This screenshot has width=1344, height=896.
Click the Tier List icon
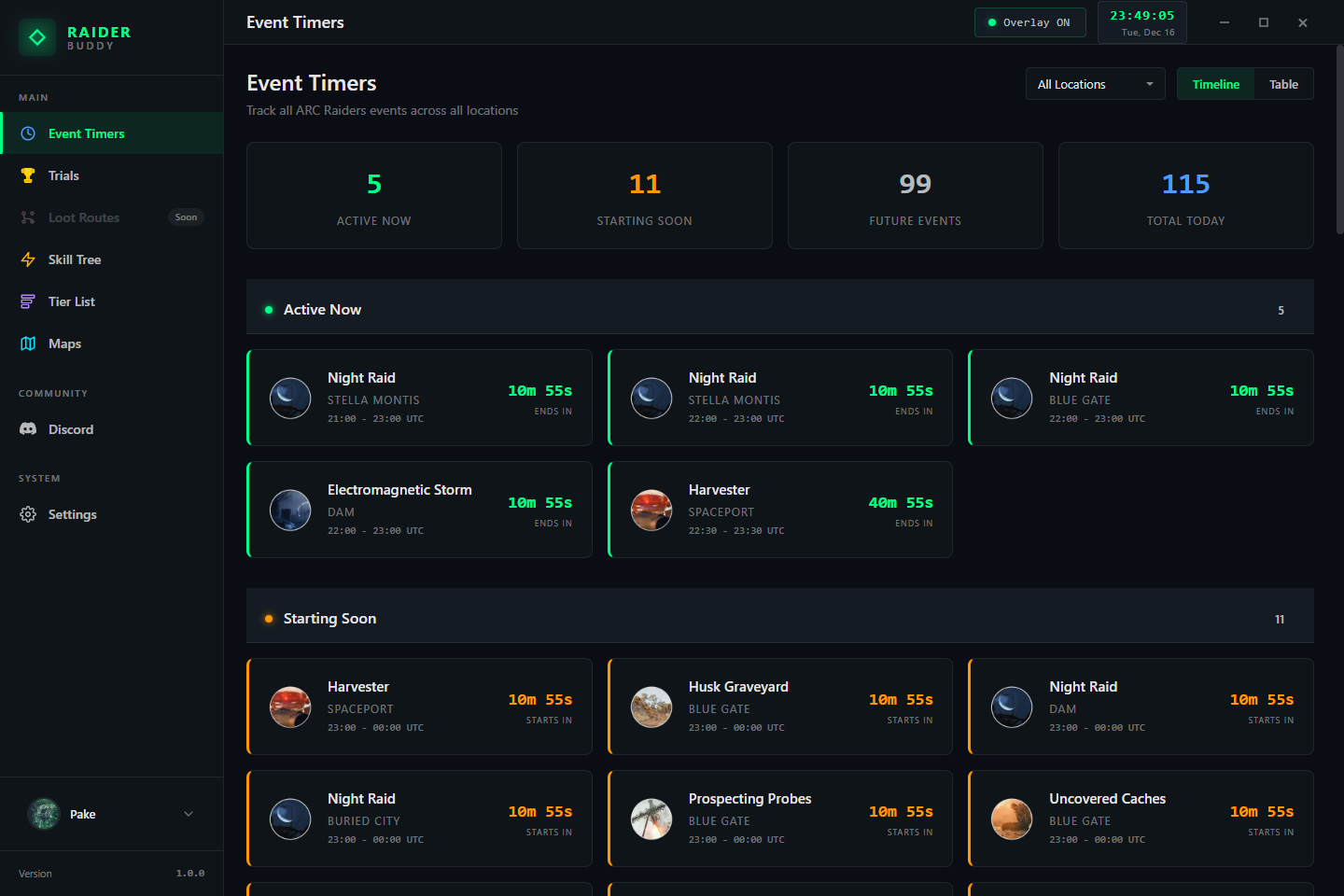pyautogui.click(x=28, y=301)
